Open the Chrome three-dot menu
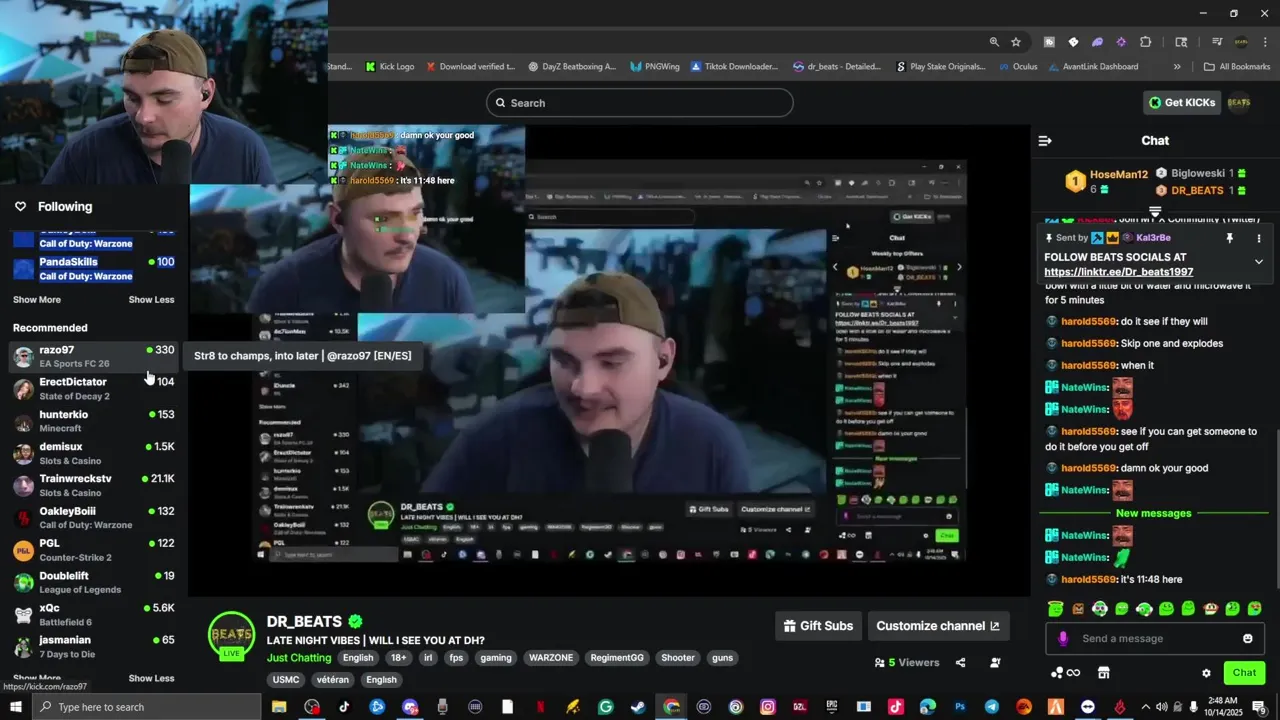The width and height of the screenshot is (1280, 720). pos(1265,42)
